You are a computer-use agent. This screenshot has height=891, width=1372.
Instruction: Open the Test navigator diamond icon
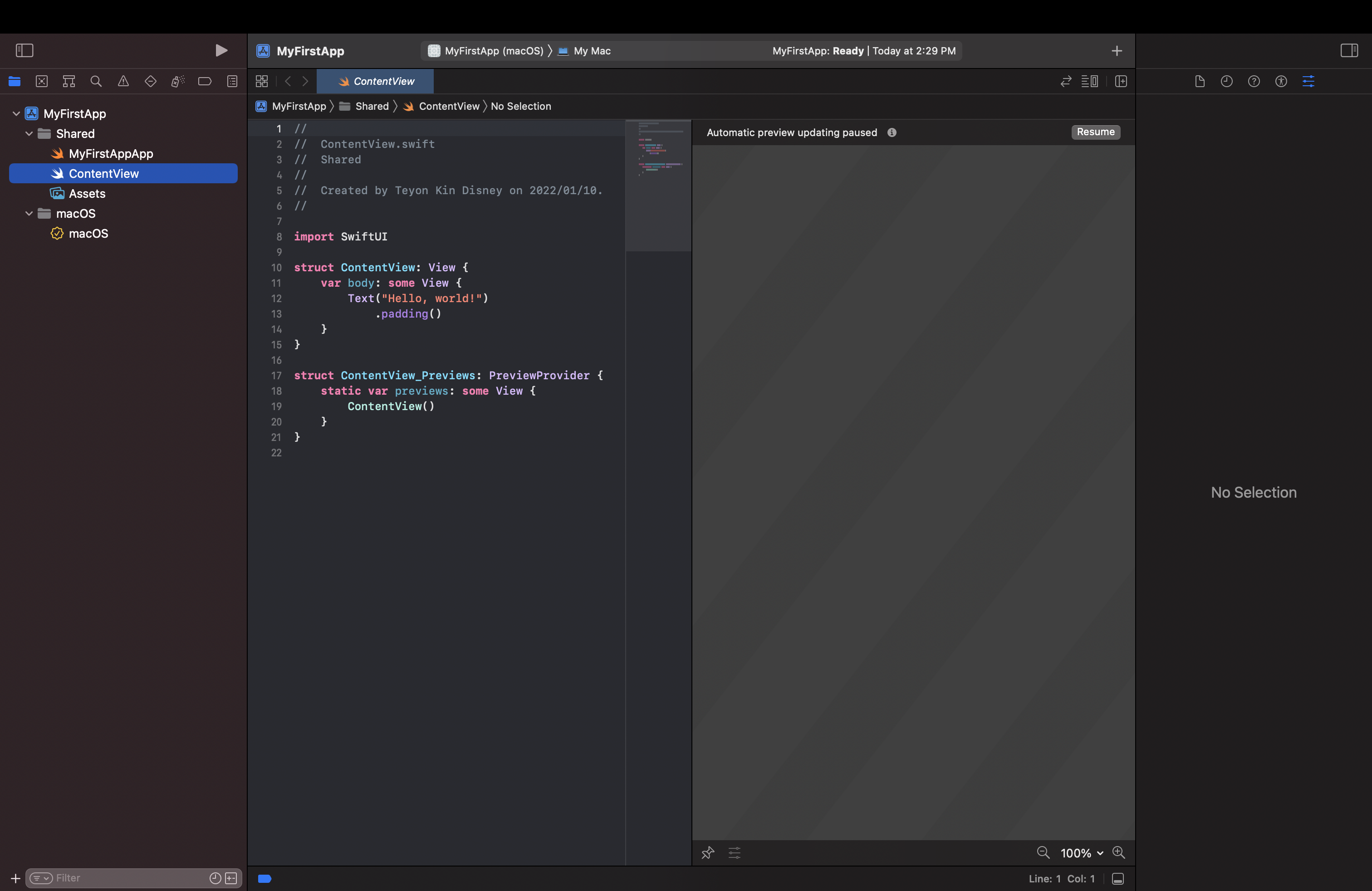click(151, 81)
